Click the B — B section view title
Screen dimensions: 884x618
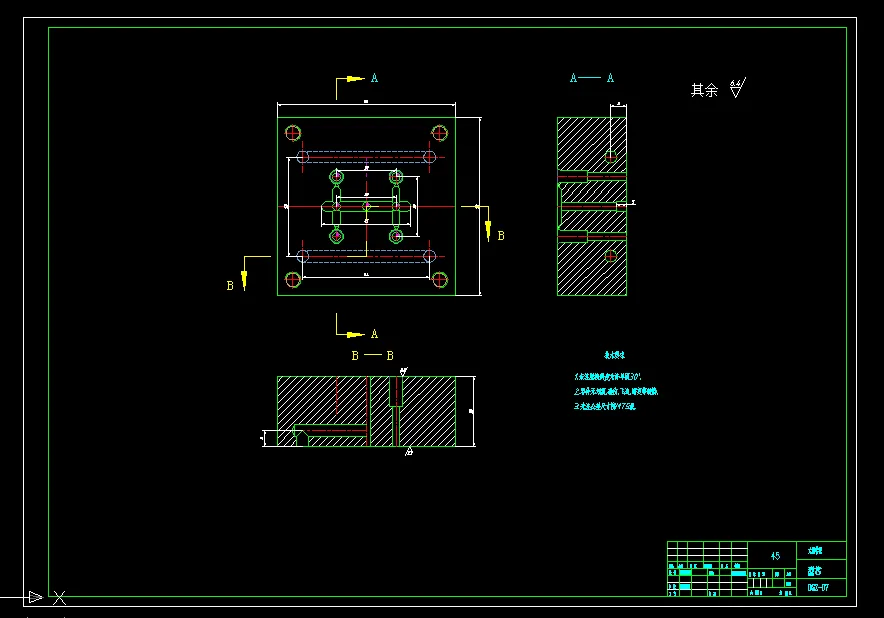(373, 355)
